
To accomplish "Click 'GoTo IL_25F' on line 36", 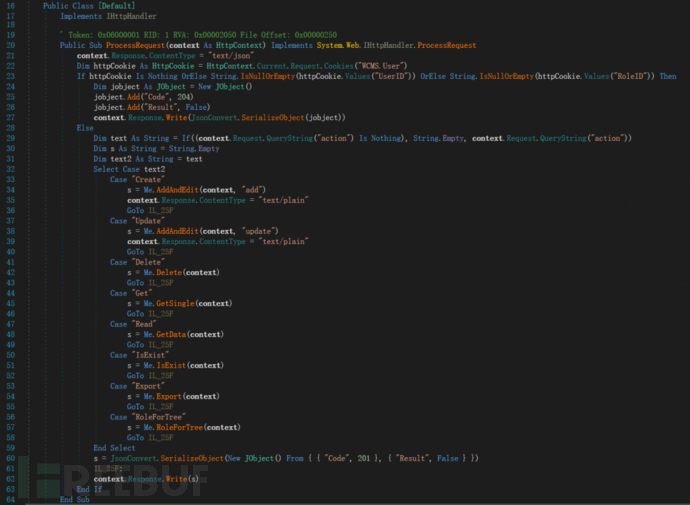I will click(x=150, y=211).
